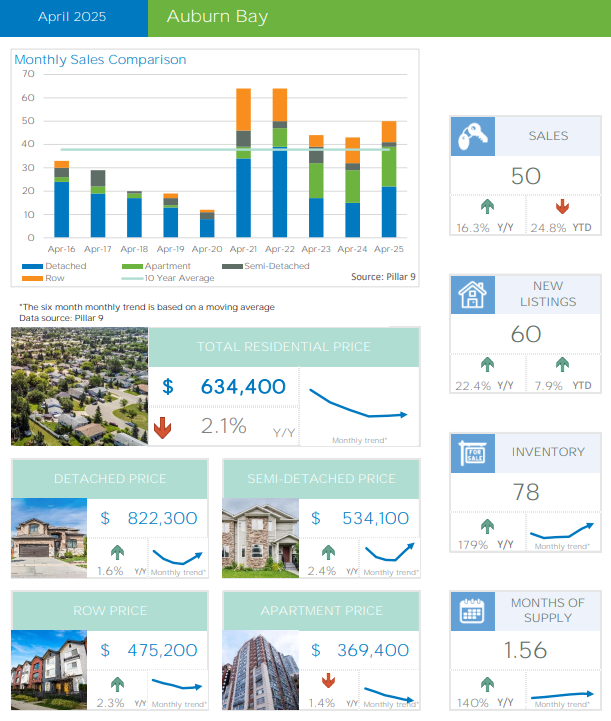Click green up arrow above 179% inventory
Screen dimensions: 611x721
pyautogui.click(x=487, y=525)
